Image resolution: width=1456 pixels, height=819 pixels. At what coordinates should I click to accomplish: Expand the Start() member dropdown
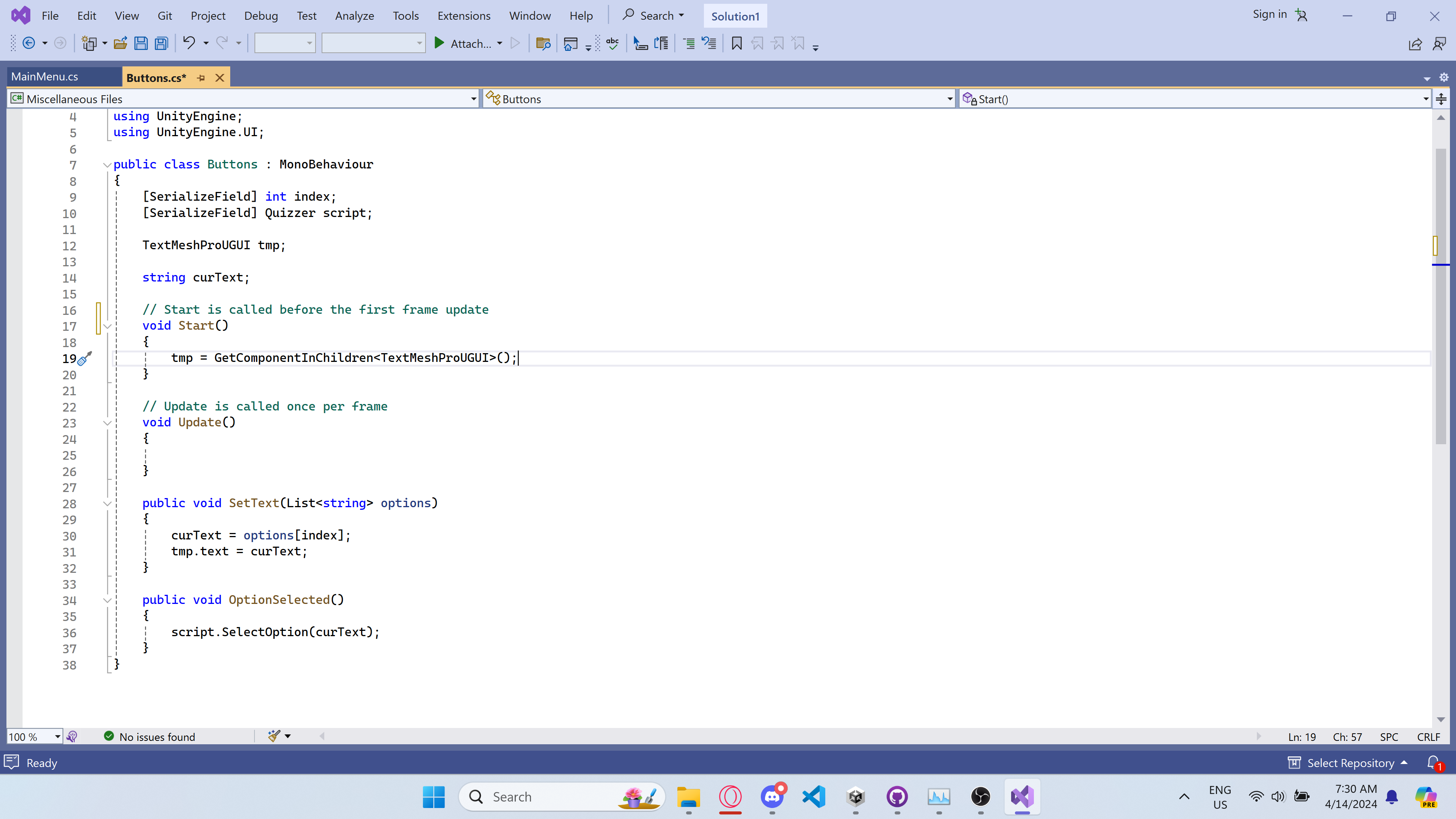point(1426,99)
